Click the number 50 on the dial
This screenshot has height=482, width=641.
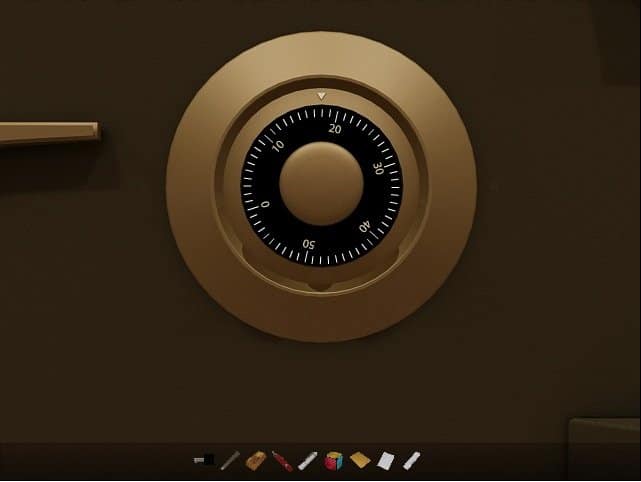click(309, 244)
